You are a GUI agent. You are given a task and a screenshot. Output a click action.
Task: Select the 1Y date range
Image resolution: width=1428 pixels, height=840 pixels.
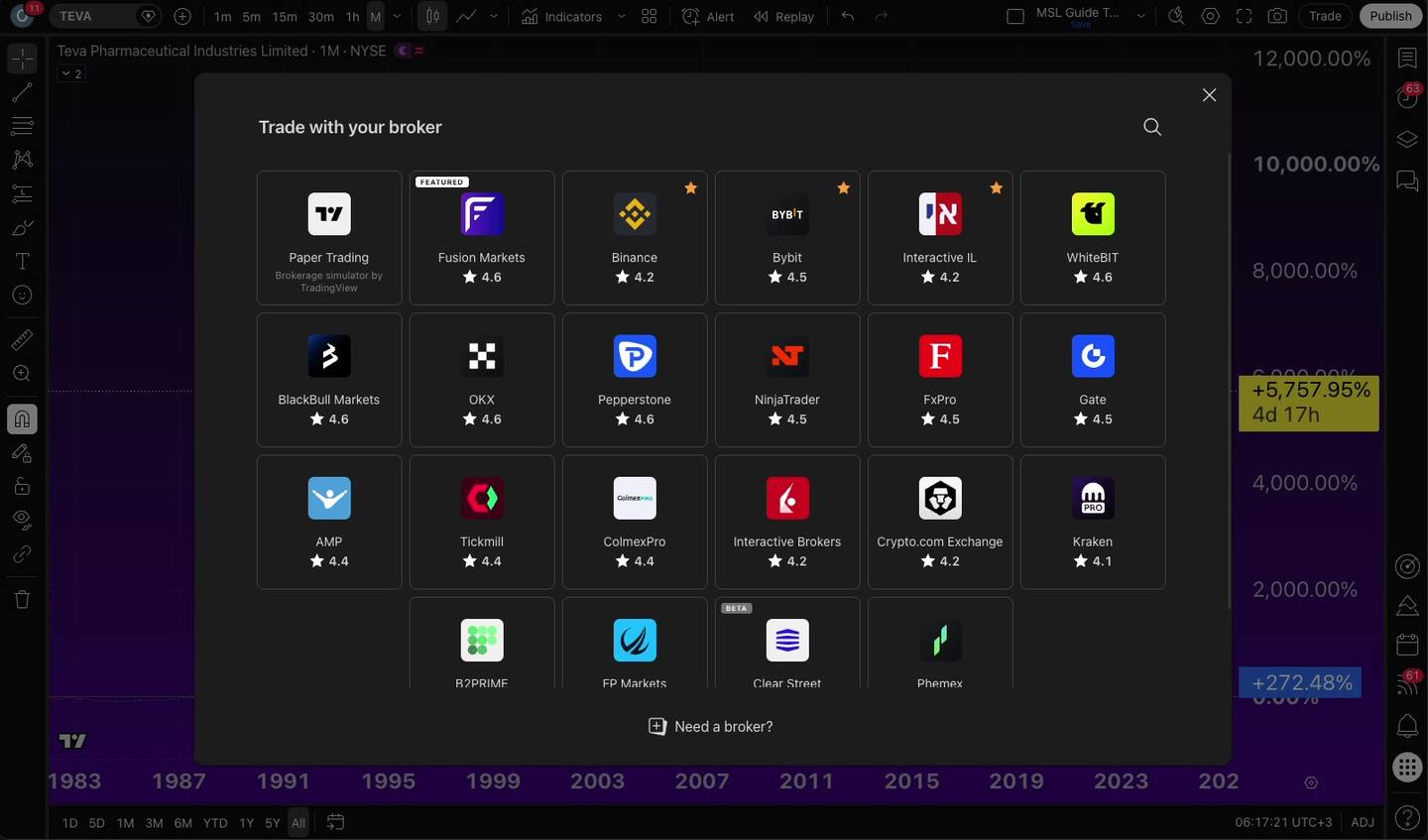click(x=247, y=823)
